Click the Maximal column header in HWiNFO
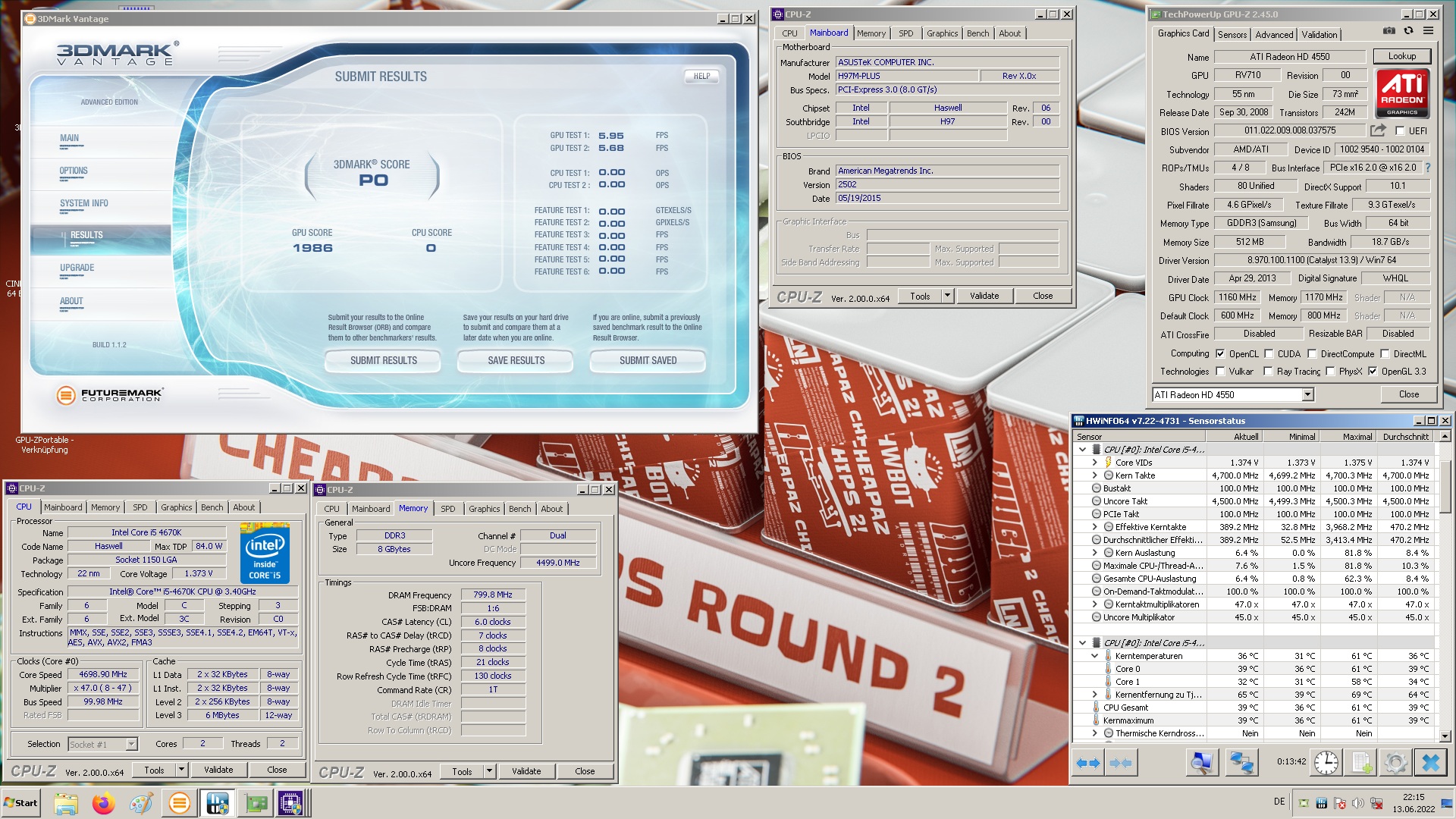 (x=1348, y=437)
